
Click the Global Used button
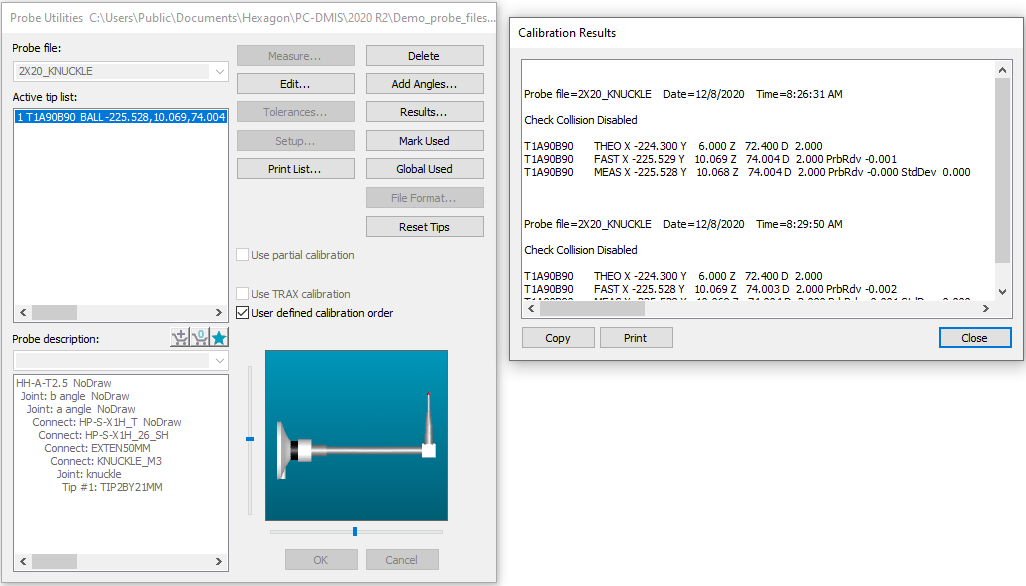coord(424,168)
